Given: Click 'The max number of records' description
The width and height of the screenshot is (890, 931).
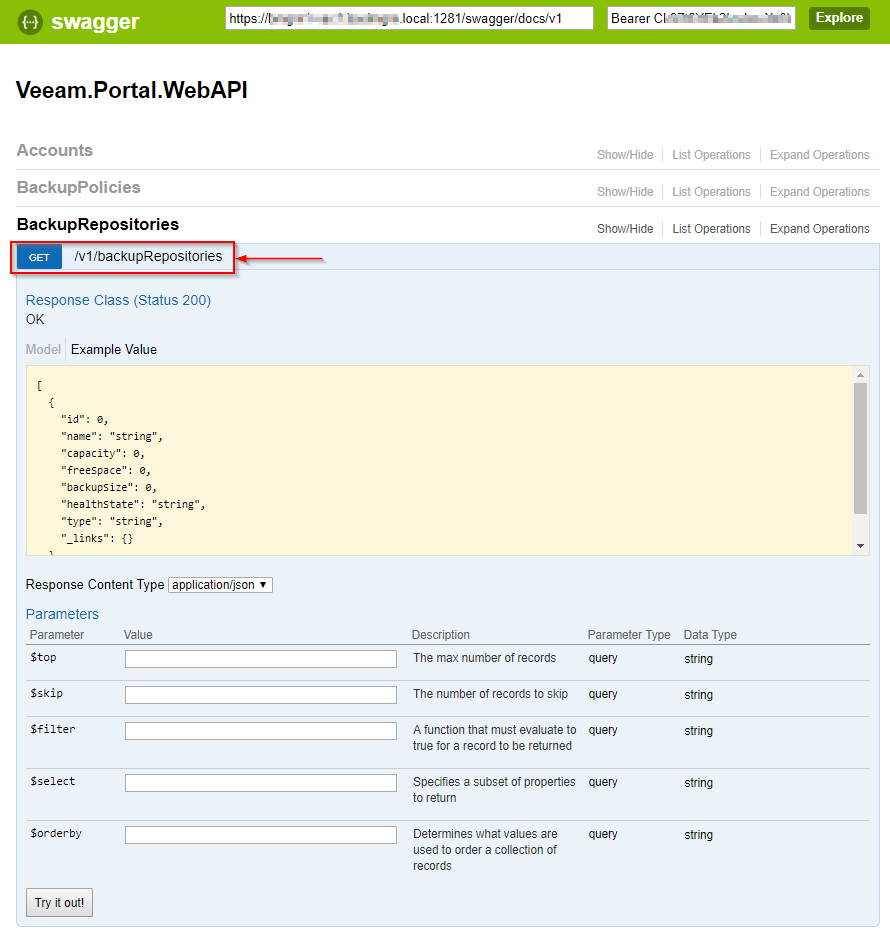Looking at the screenshot, I should (x=484, y=658).
